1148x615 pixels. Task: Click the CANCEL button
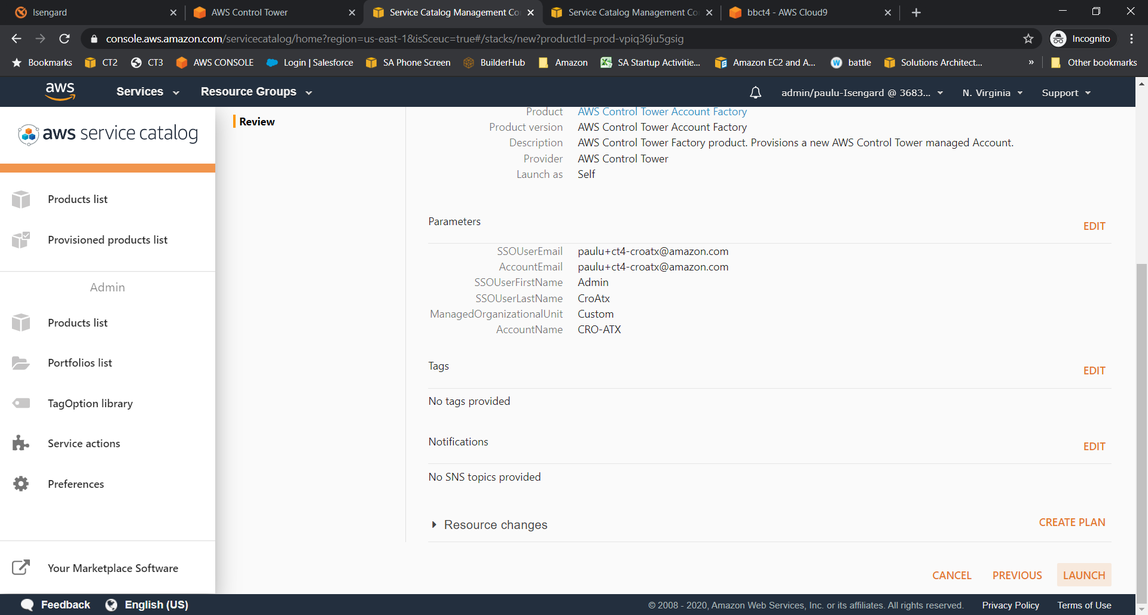click(952, 575)
